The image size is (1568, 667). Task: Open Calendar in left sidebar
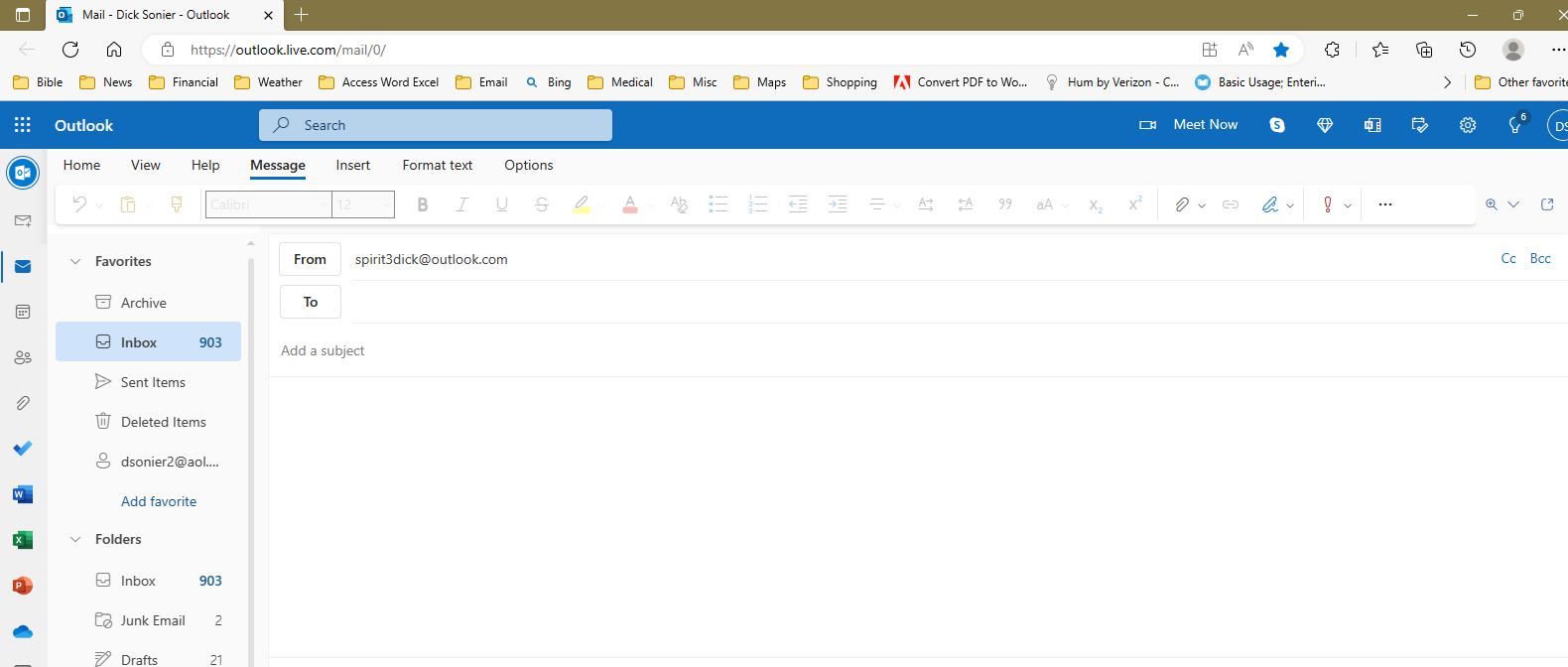tap(23, 312)
